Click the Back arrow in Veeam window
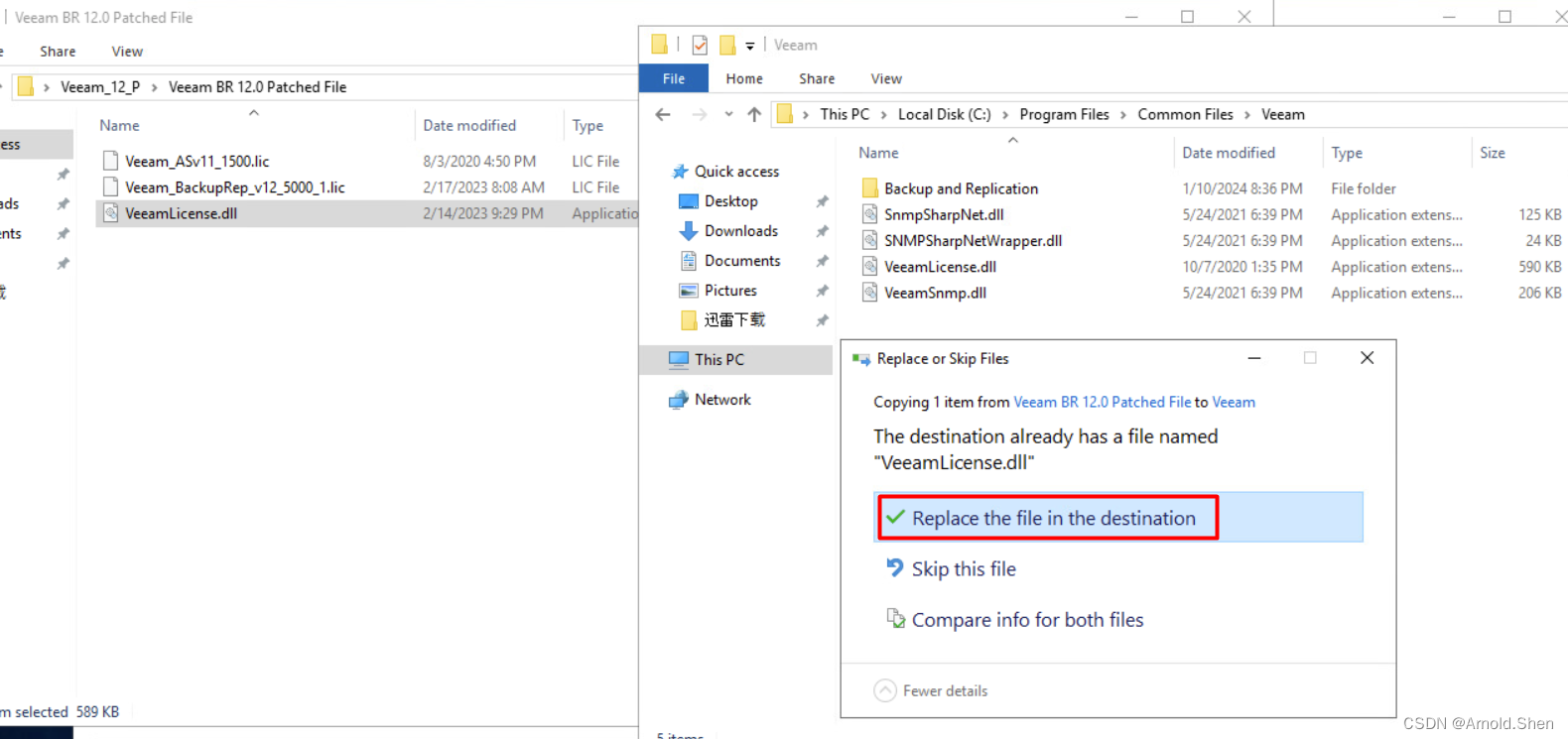Screen dimensions: 1568x739 (x=663, y=115)
